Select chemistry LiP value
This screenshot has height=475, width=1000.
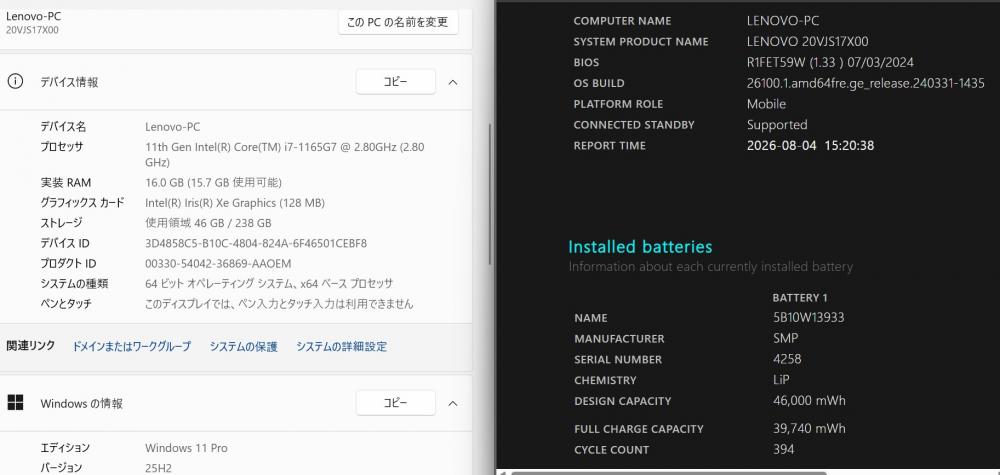781,380
